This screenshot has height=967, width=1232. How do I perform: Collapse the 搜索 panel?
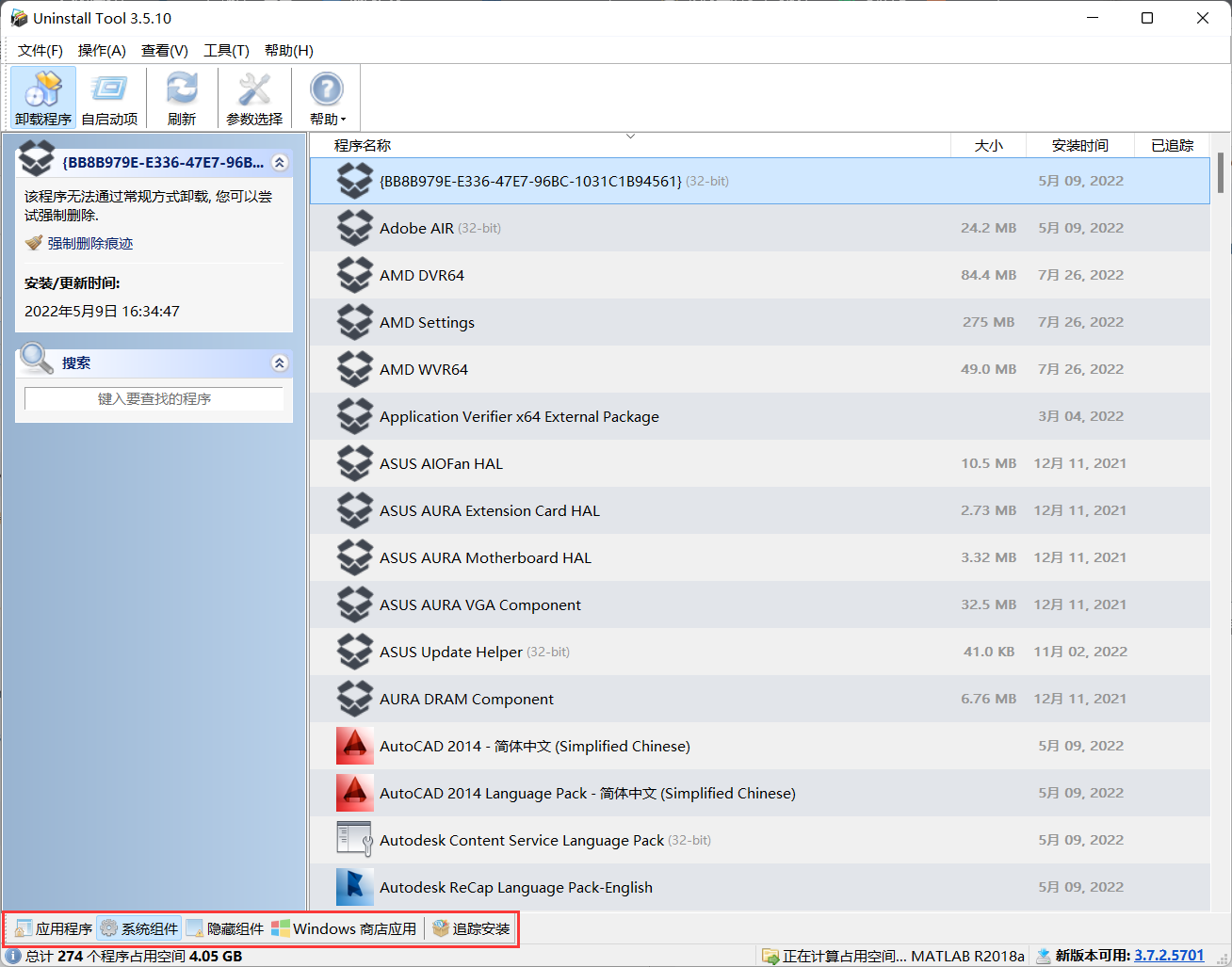click(x=279, y=363)
